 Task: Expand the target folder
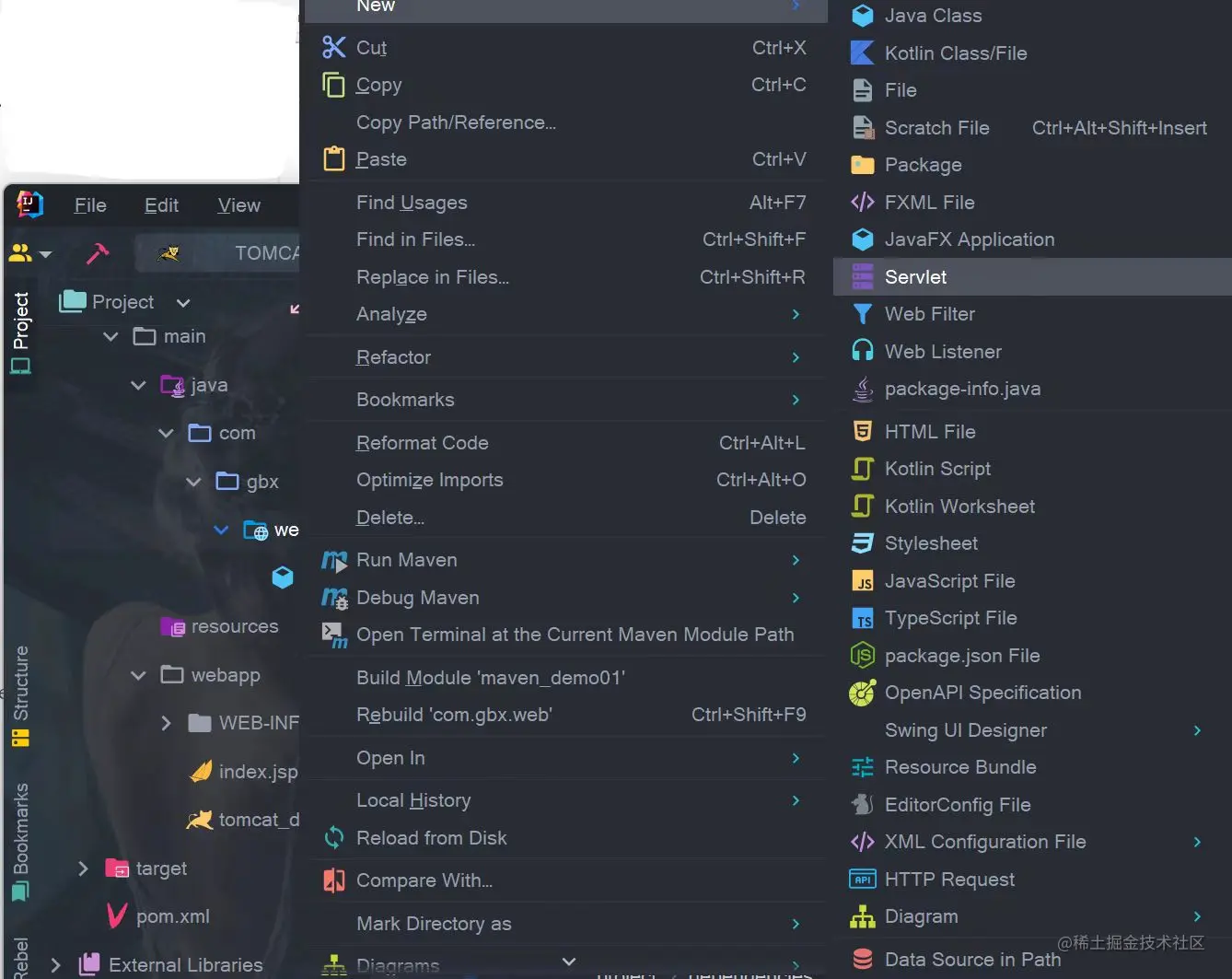click(x=83, y=868)
